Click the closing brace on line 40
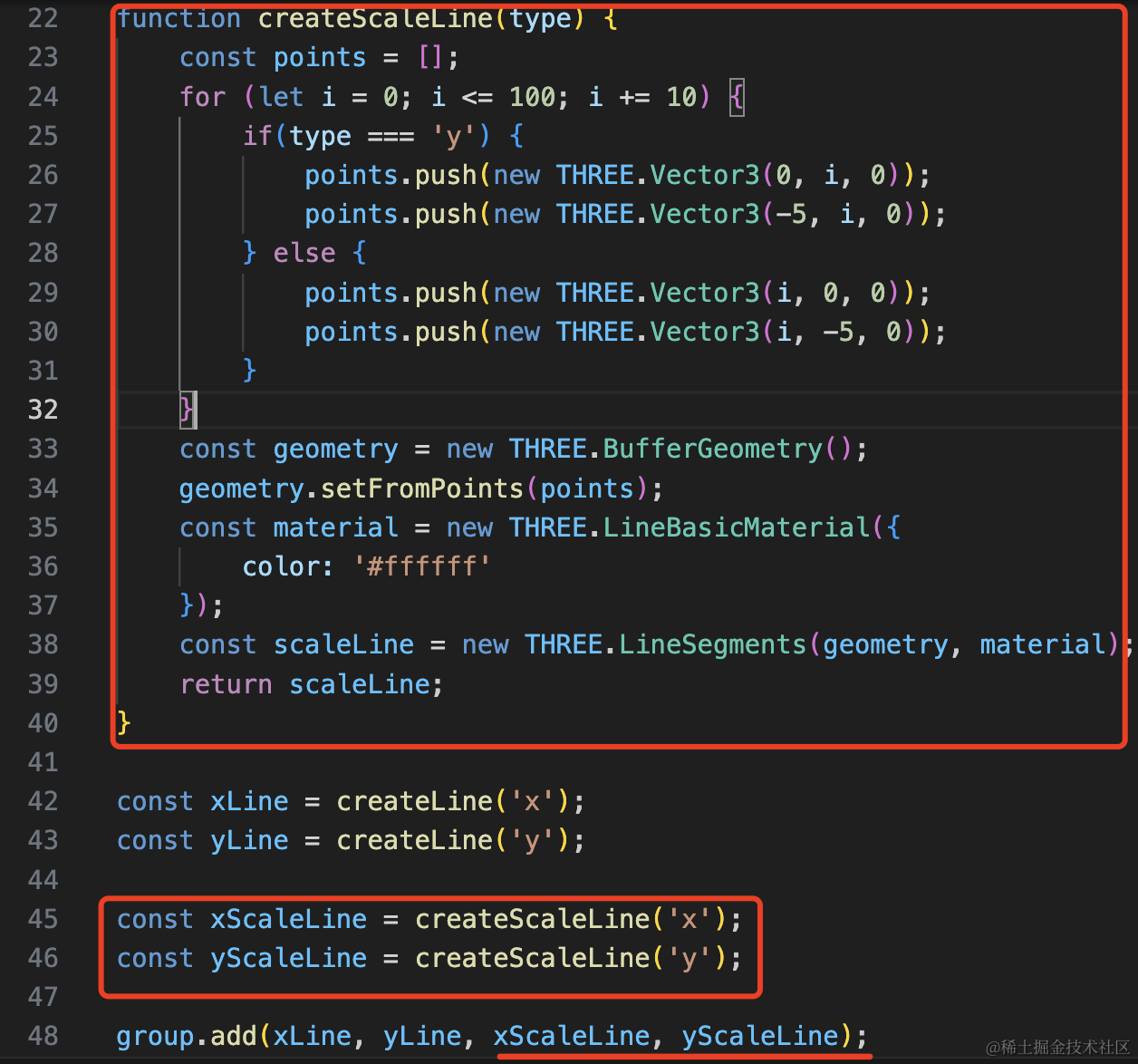Viewport: 1138px width, 1064px height. [x=124, y=723]
